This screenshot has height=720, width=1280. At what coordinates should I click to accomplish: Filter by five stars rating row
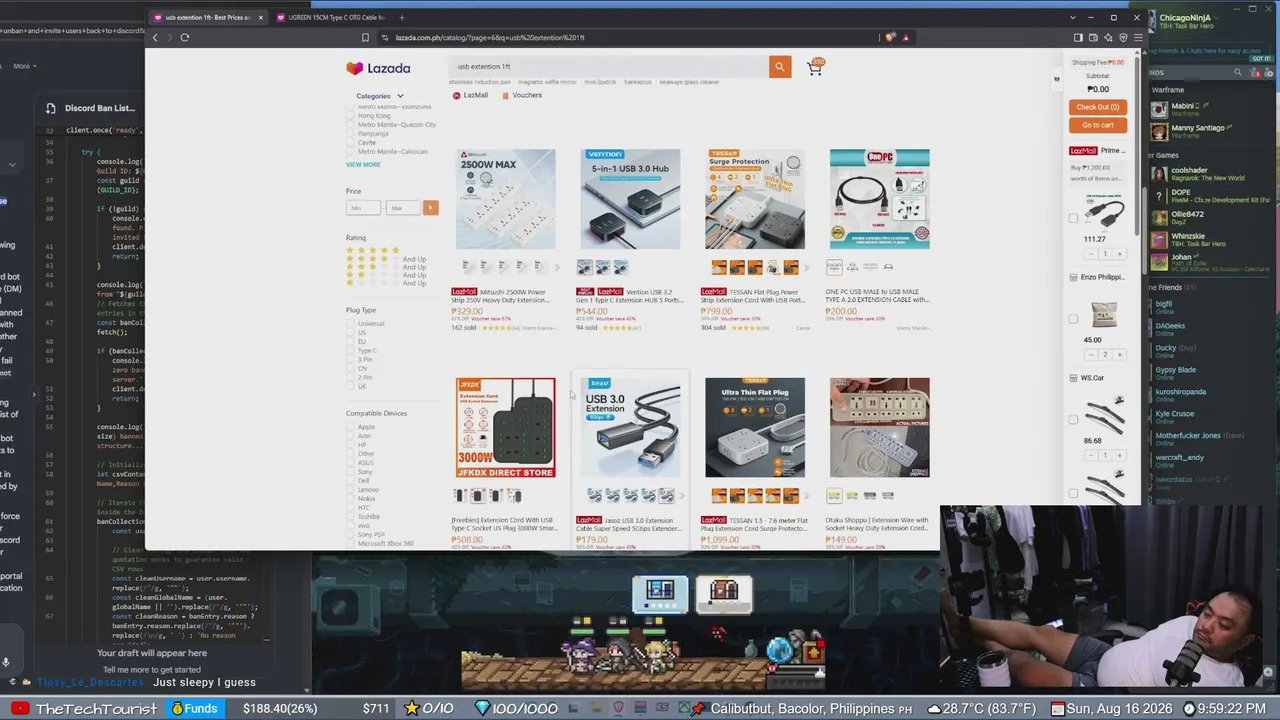373,251
